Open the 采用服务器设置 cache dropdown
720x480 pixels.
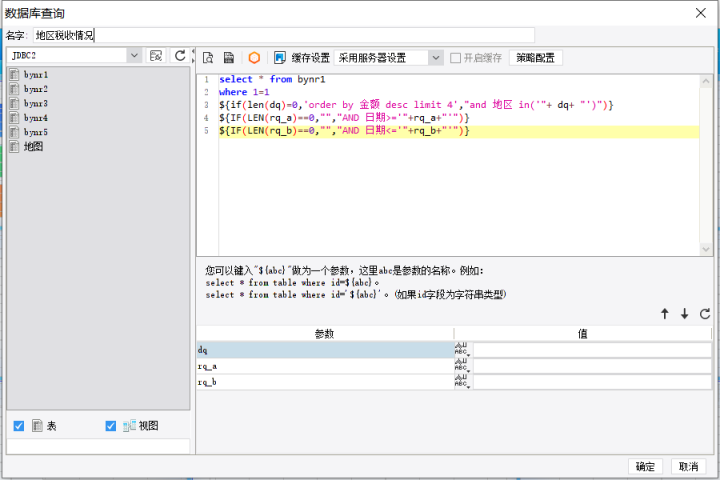point(435,58)
